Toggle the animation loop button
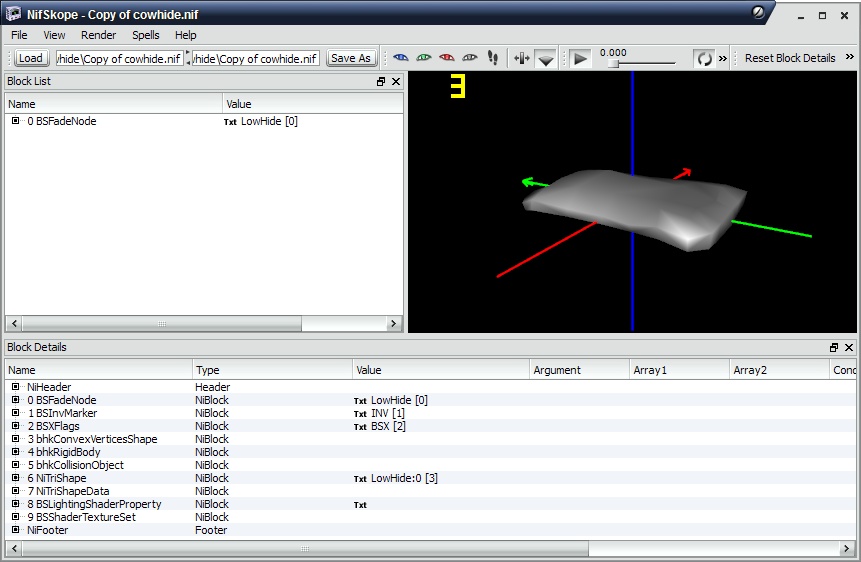The image size is (861, 562). (704, 58)
